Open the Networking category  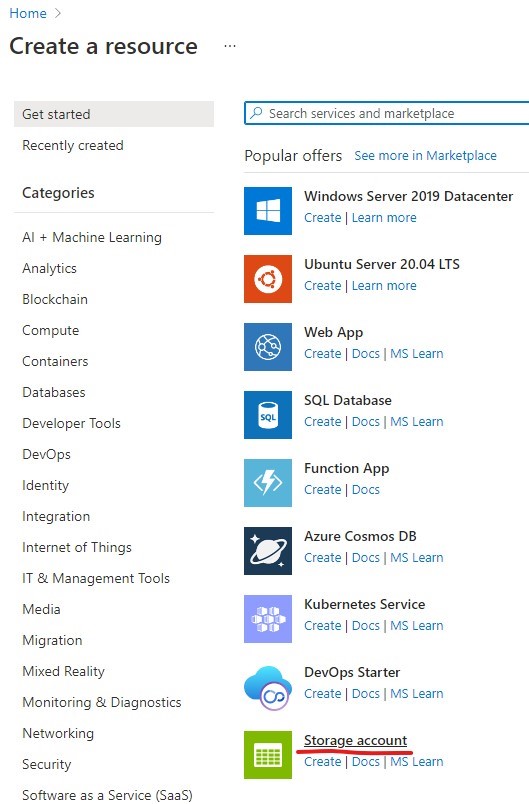pos(58,733)
